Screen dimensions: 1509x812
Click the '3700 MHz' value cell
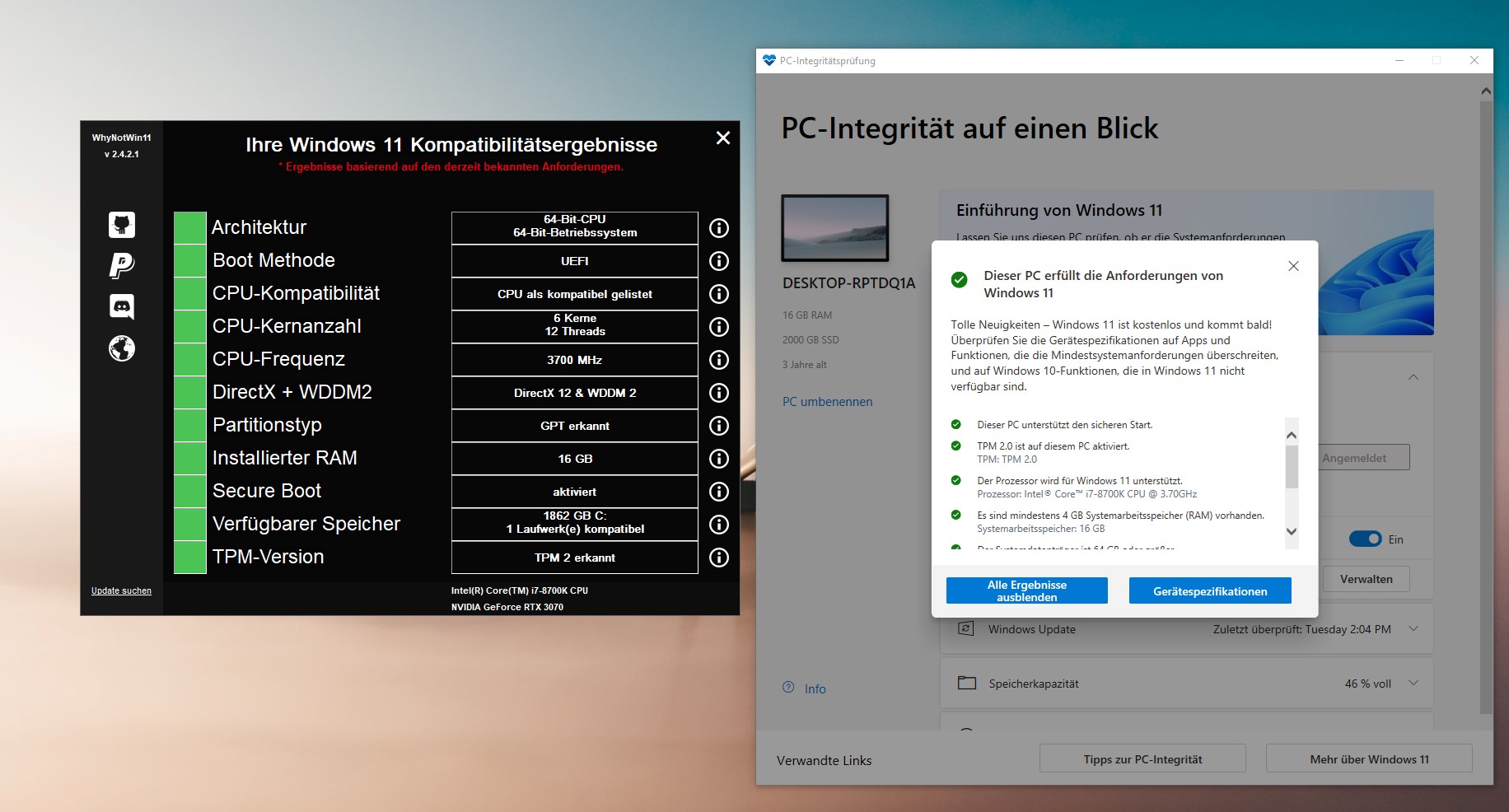click(575, 360)
